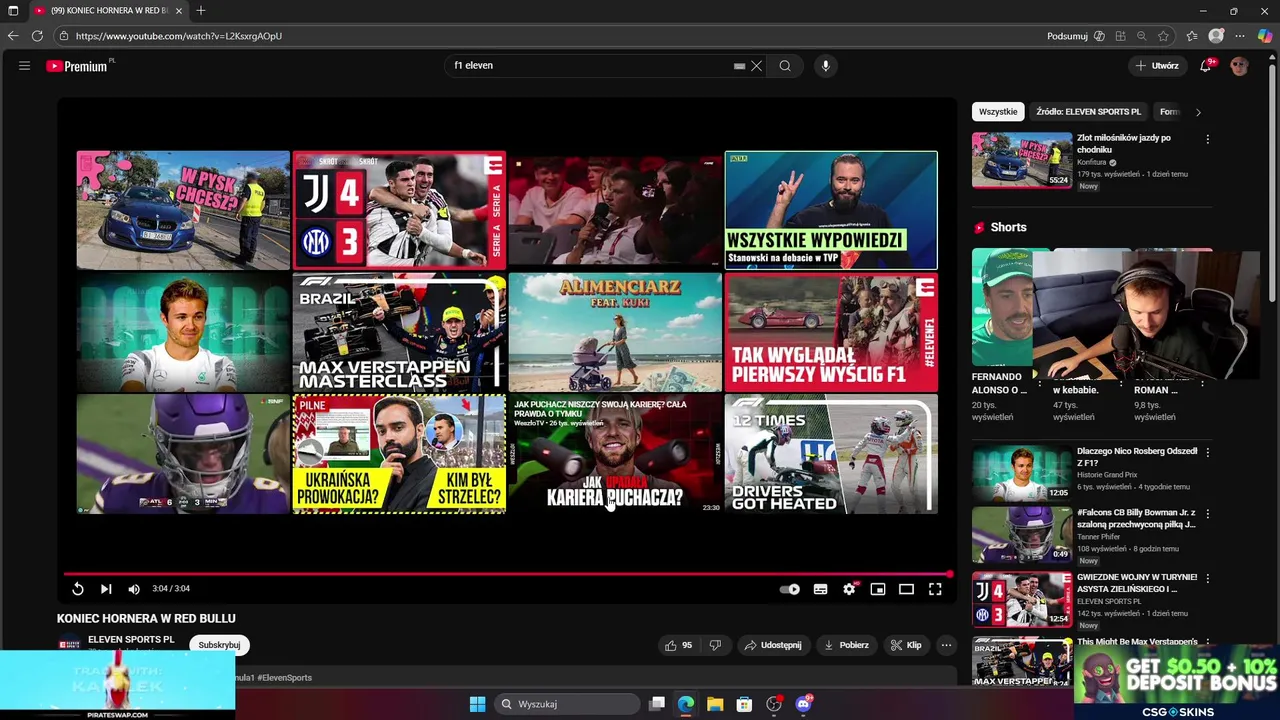Click the Udostępnij share button
This screenshot has width=1280, height=720.
[772, 645]
